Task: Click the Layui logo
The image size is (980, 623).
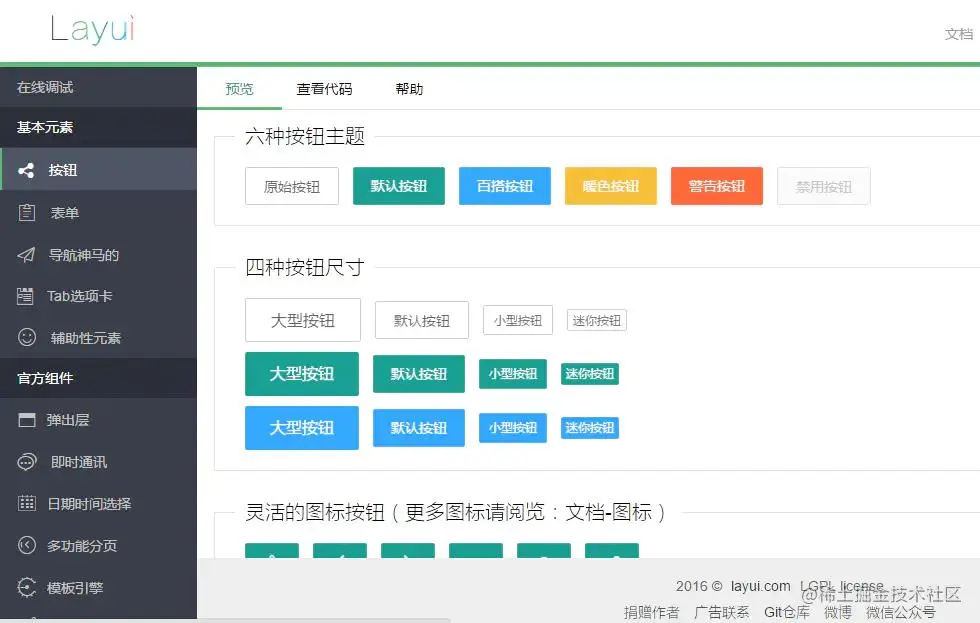Action: coord(92,29)
